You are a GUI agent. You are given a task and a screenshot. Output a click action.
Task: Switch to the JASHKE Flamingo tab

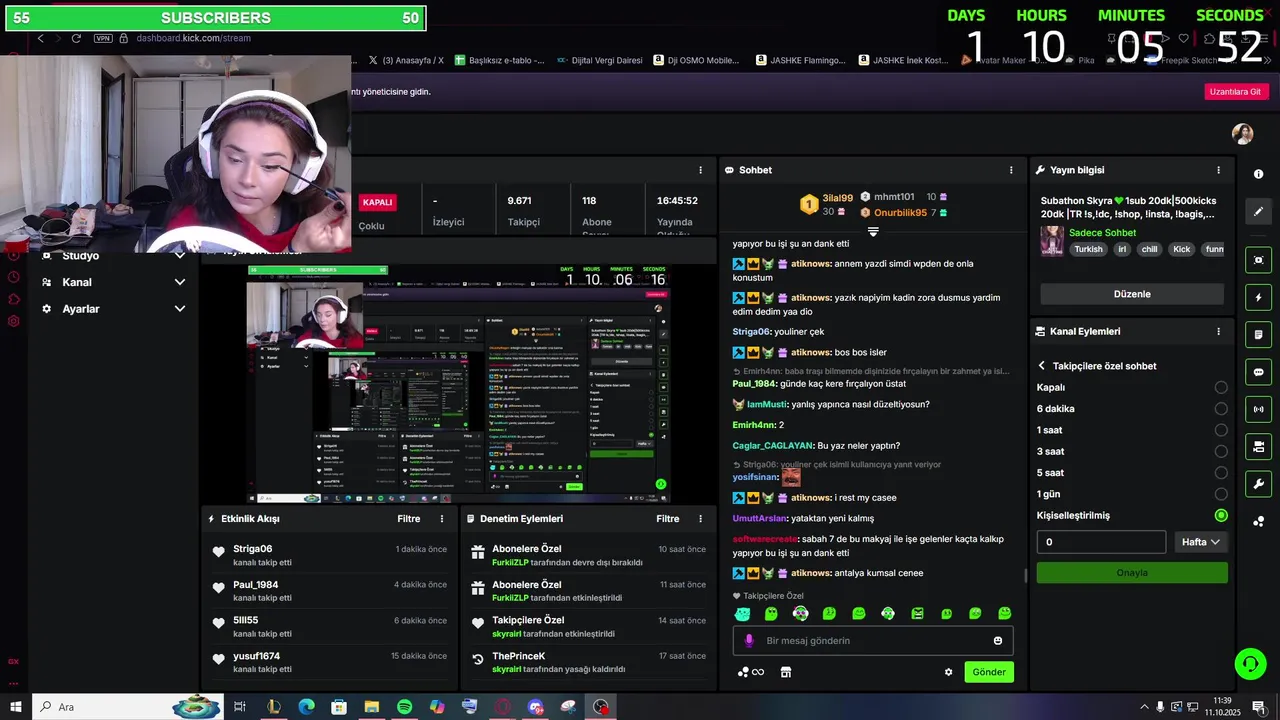[800, 60]
